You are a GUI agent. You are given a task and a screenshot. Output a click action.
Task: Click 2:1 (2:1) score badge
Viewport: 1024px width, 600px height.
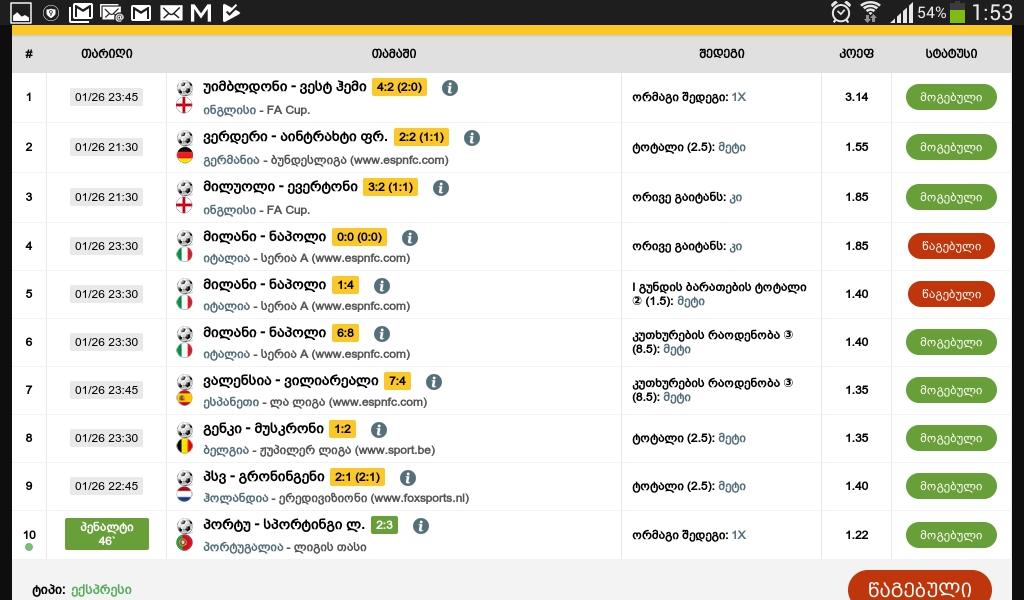pos(357,477)
